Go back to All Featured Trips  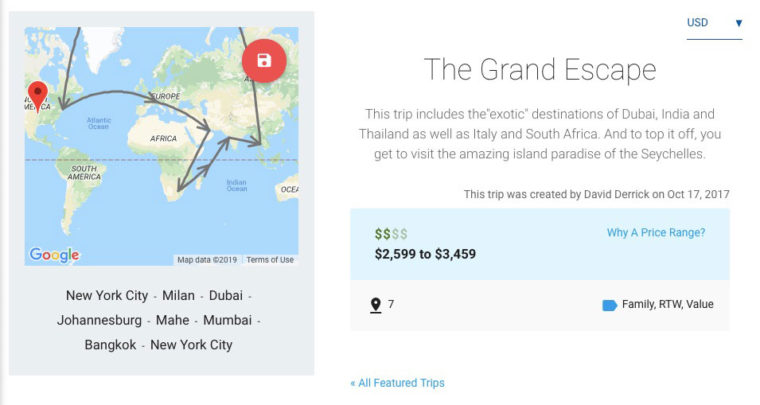pos(397,383)
